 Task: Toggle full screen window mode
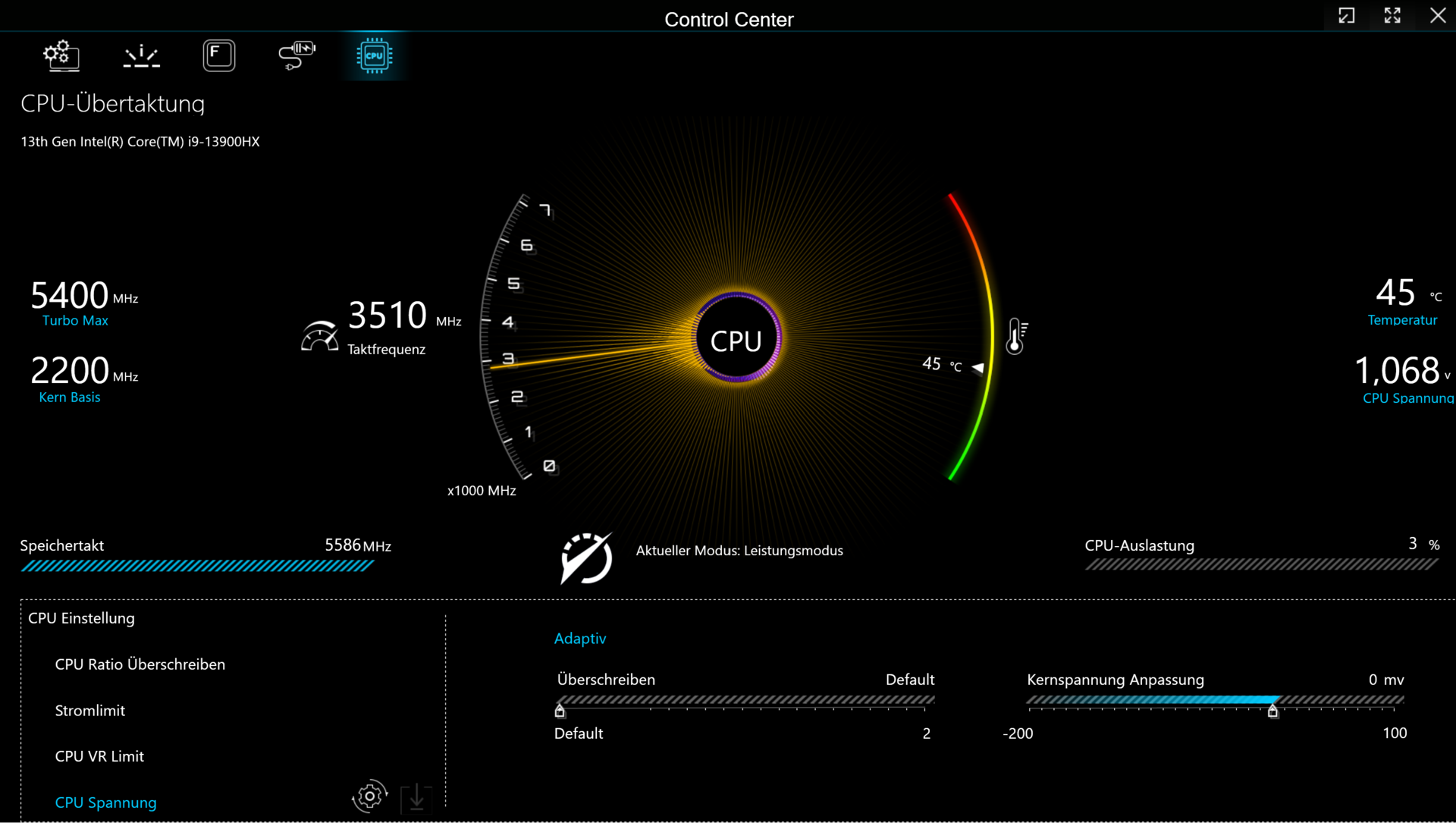(1392, 16)
